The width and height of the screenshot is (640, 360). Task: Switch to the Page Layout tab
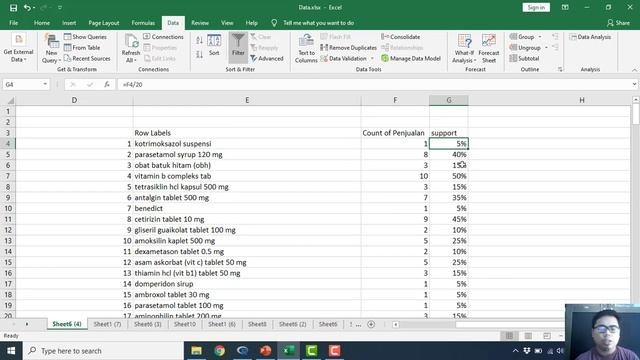click(x=104, y=23)
